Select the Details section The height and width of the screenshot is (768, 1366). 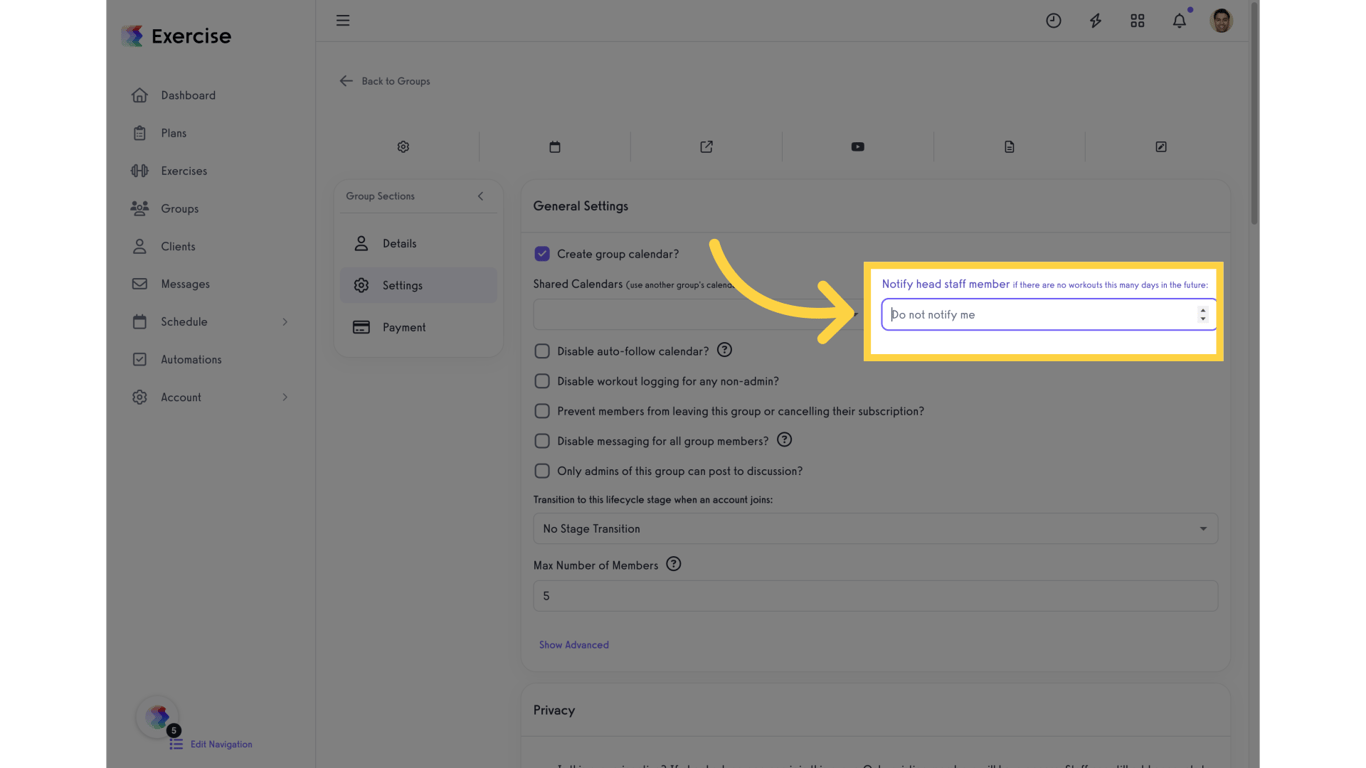[x=399, y=243]
